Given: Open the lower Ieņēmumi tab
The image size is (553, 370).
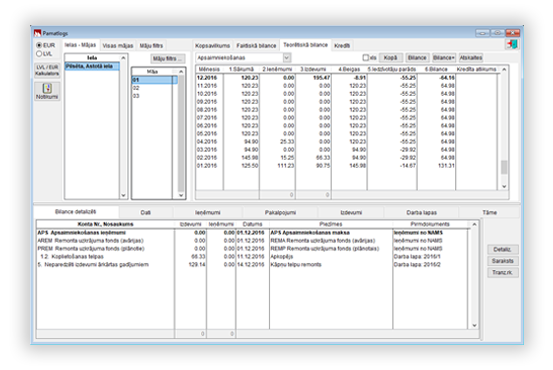Looking at the screenshot, I should pos(207,213).
